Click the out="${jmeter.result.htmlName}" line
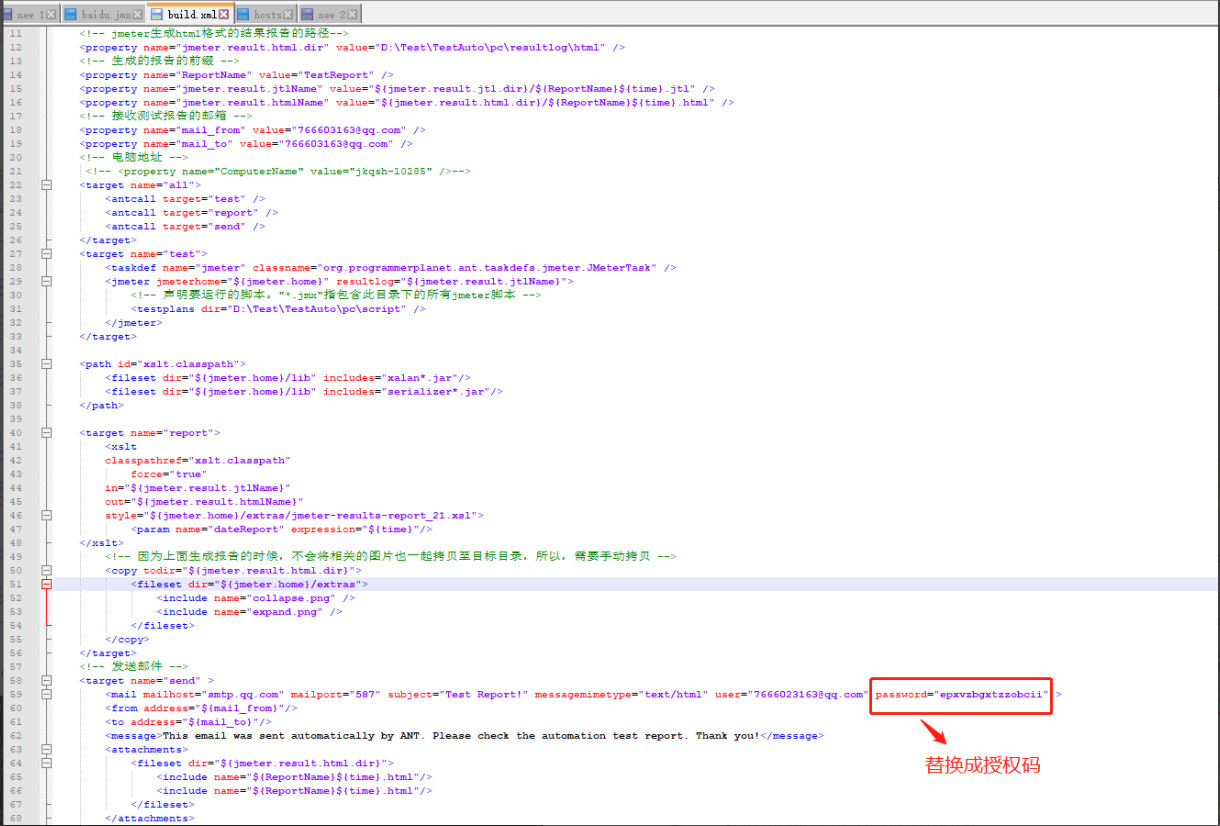This screenshot has width=1220, height=826. click(x=203, y=502)
